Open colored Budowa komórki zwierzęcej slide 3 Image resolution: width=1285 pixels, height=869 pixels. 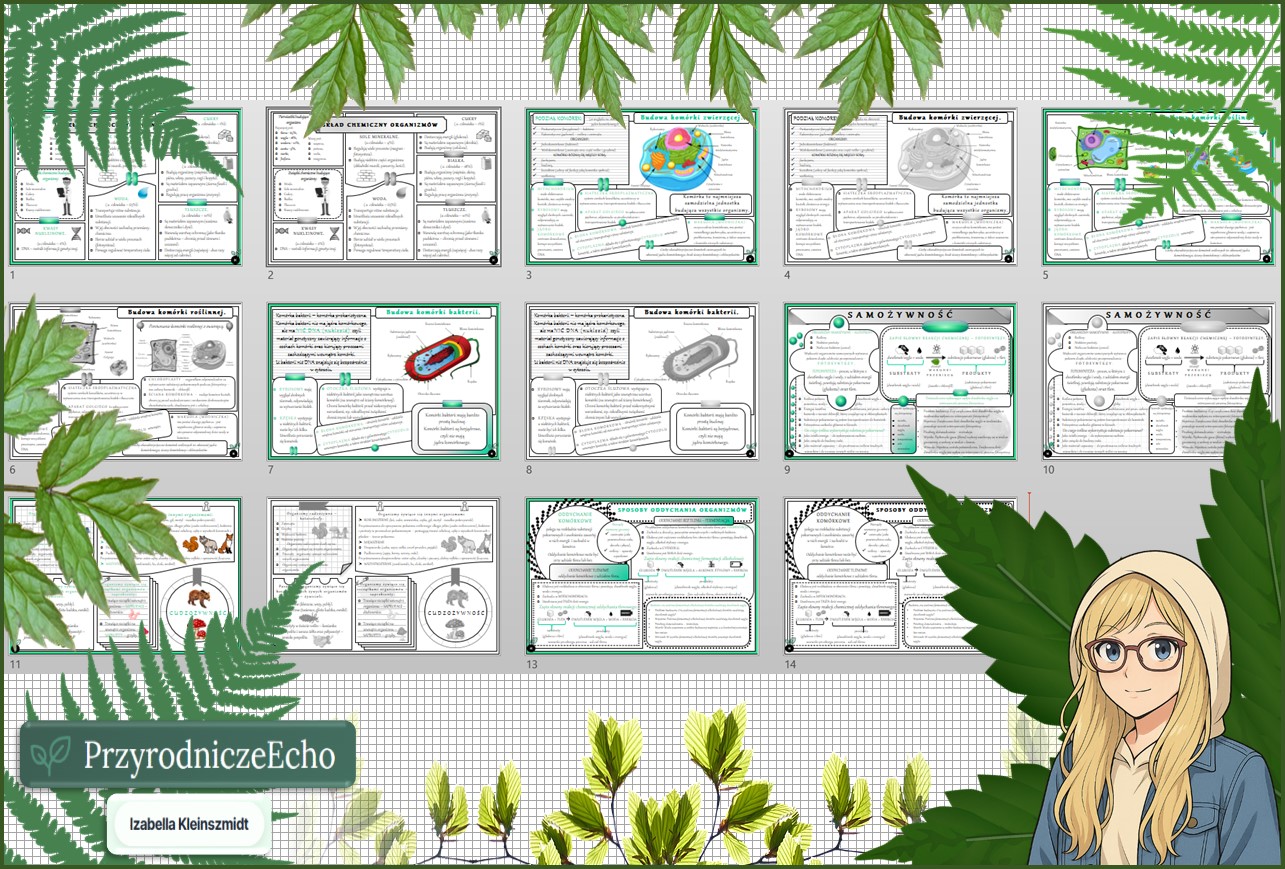pos(642,187)
